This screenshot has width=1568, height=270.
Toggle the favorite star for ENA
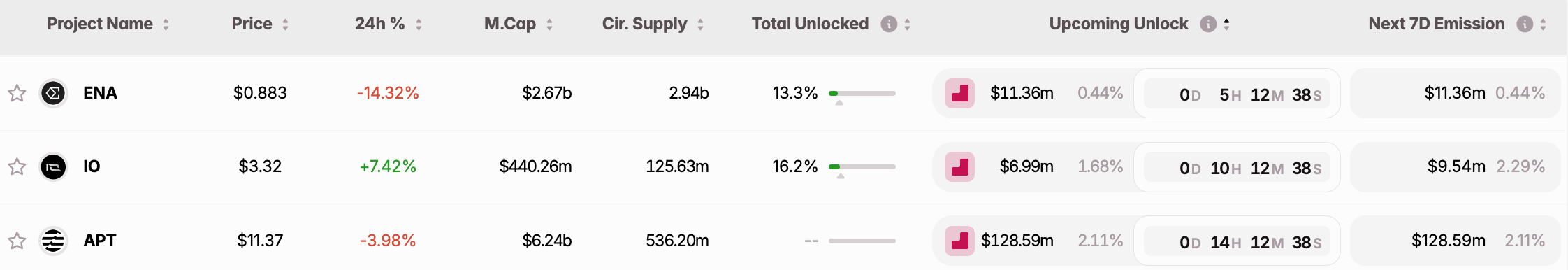(x=17, y=93)
